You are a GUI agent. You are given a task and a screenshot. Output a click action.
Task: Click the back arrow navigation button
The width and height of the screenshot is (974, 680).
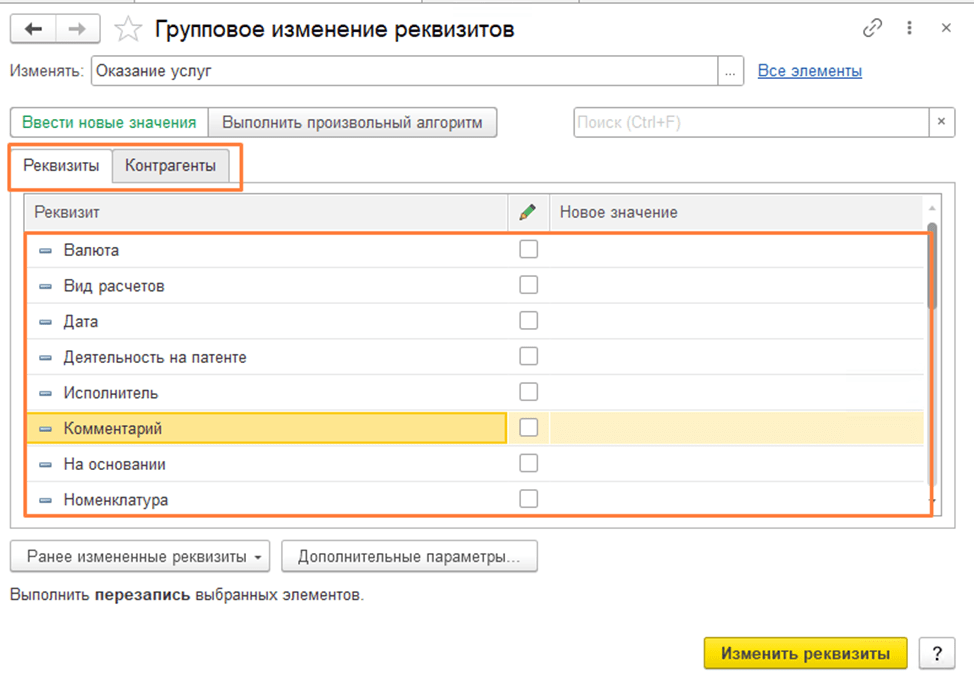pos(34,30)
